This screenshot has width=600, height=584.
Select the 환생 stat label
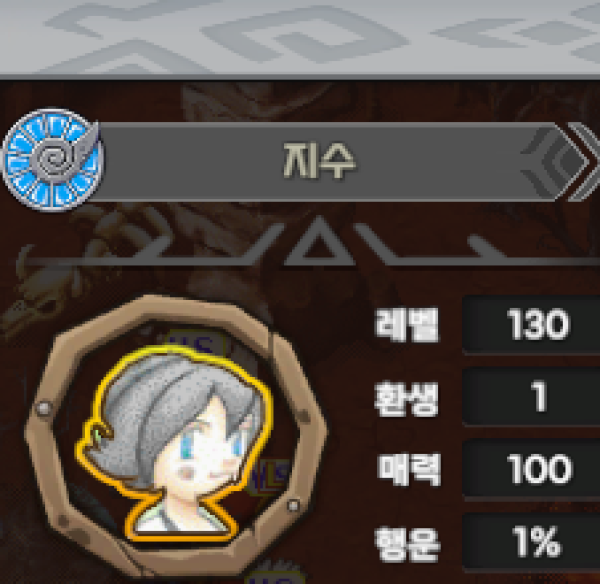click(x=406, y=399)
